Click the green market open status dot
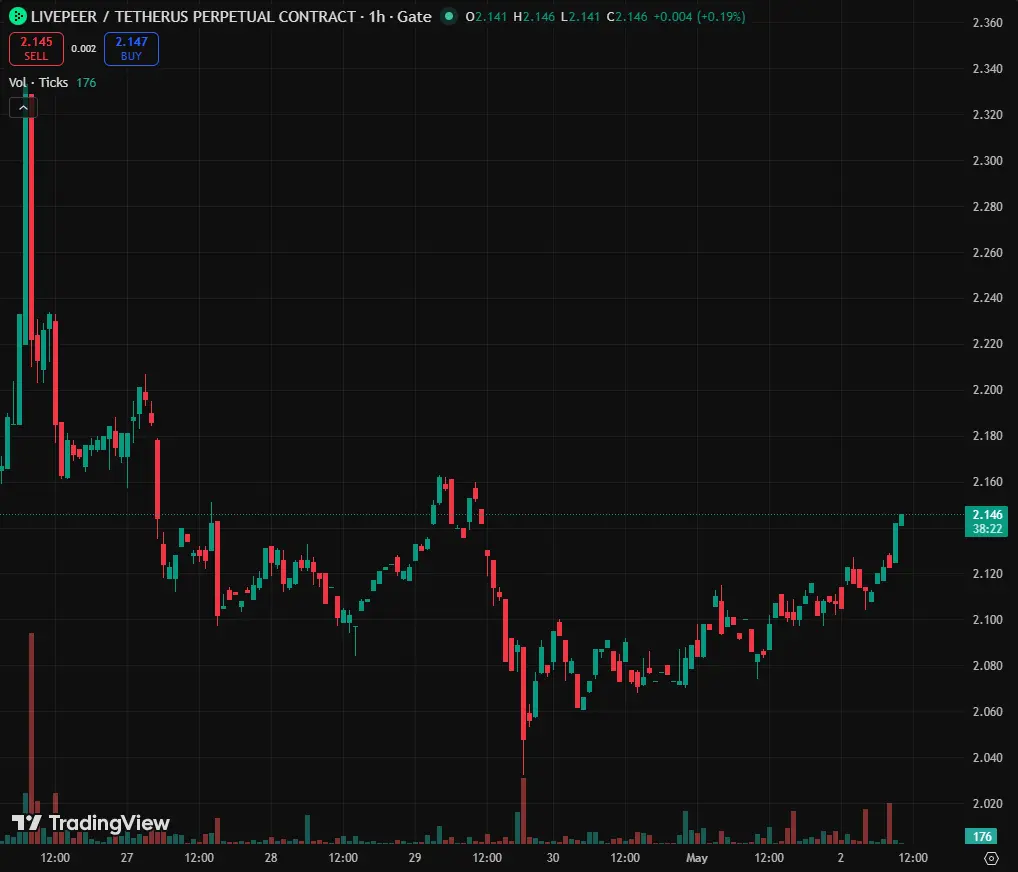The height and width of the screenshot is (872, 1018). click(449, 16)
